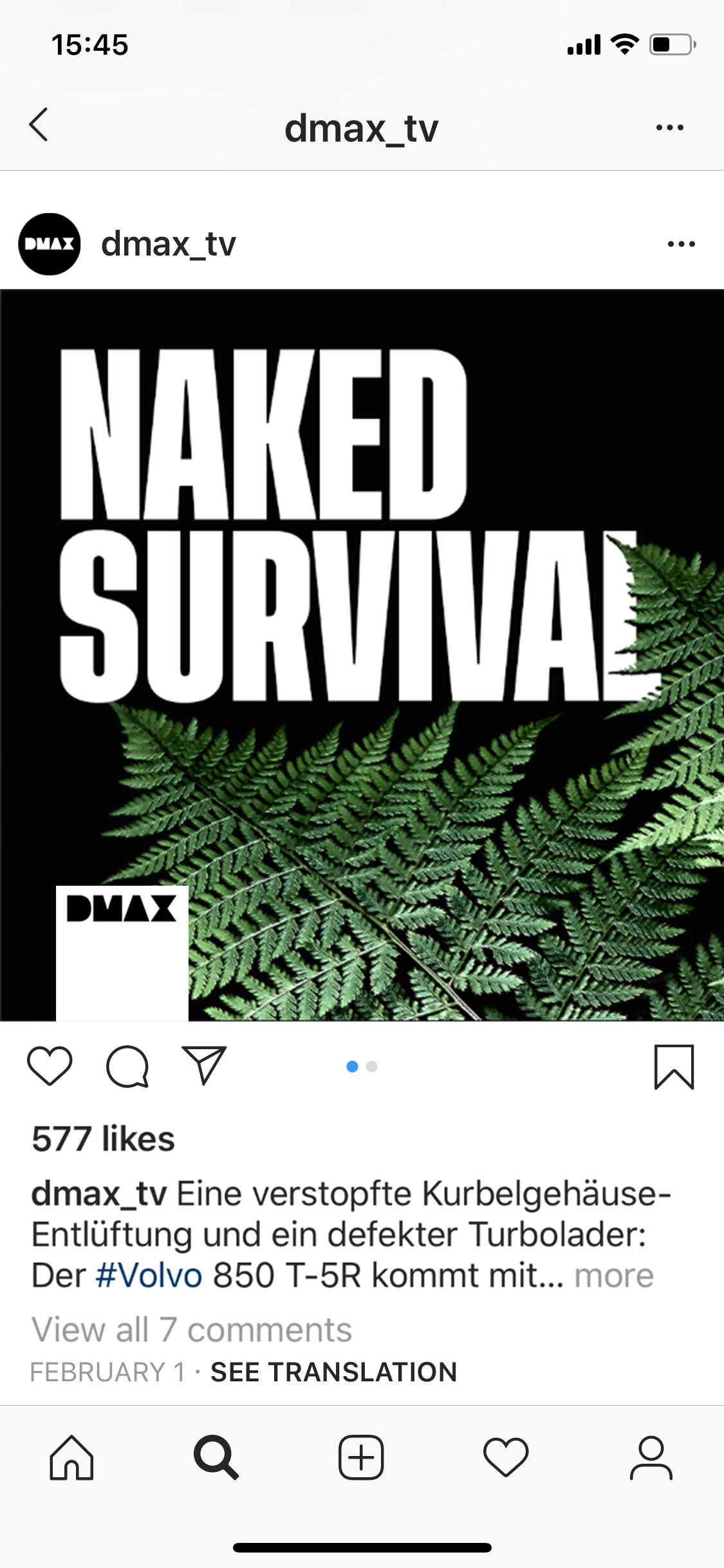This screenshot has height=1568, width=724.
Task: Tap the back arrow in header
Action: (x=39, y=124)
